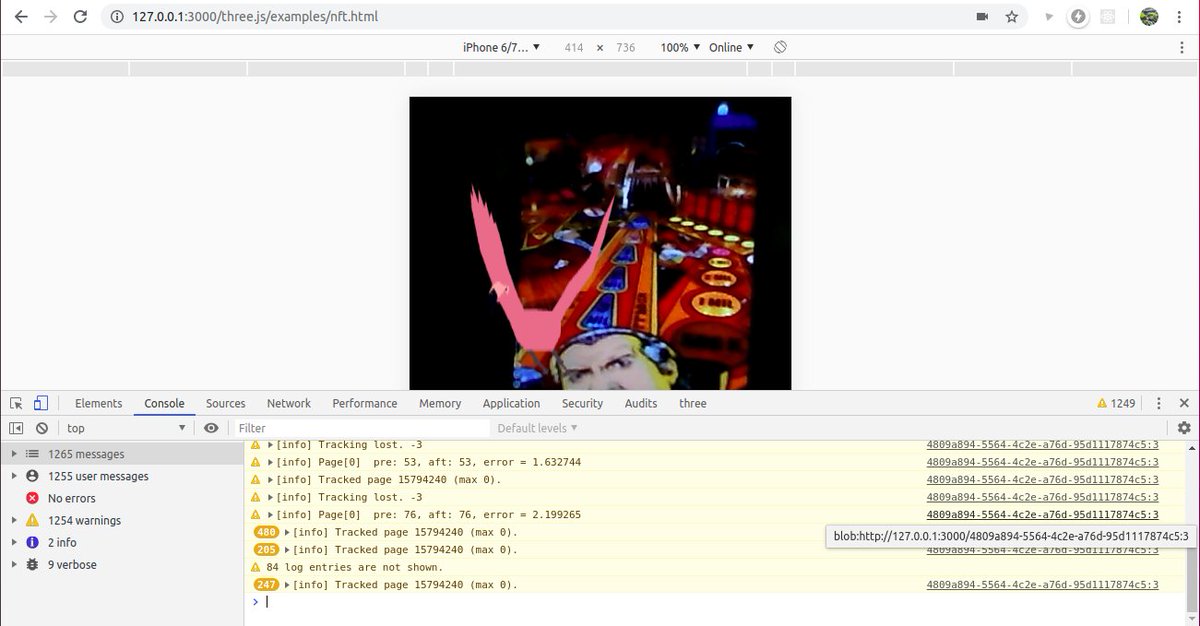Reload the nft.html page
Image resolution: width=1200 pixels, height=626 pixels.
coord(79,16)
